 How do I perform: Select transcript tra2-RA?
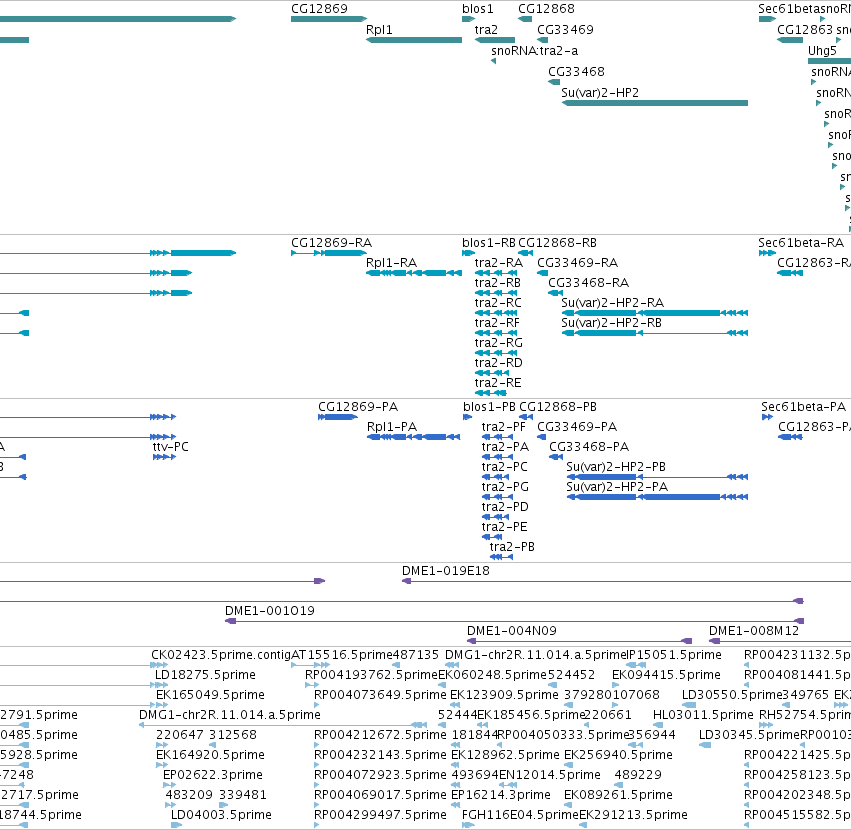pyautogui.click(x=499, y=263)
